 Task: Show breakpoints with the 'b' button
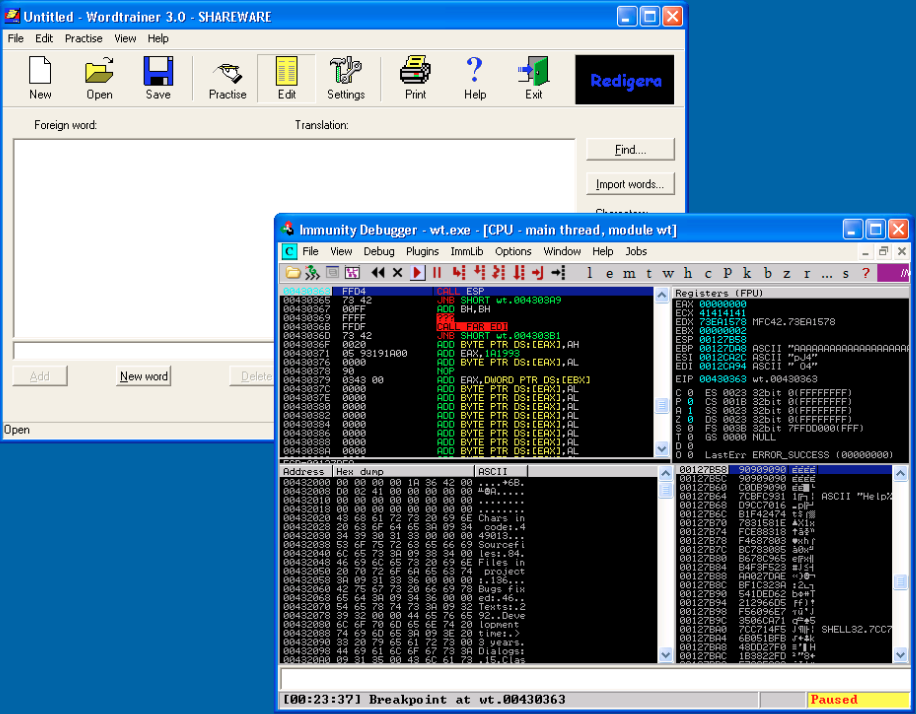point(768,273)
